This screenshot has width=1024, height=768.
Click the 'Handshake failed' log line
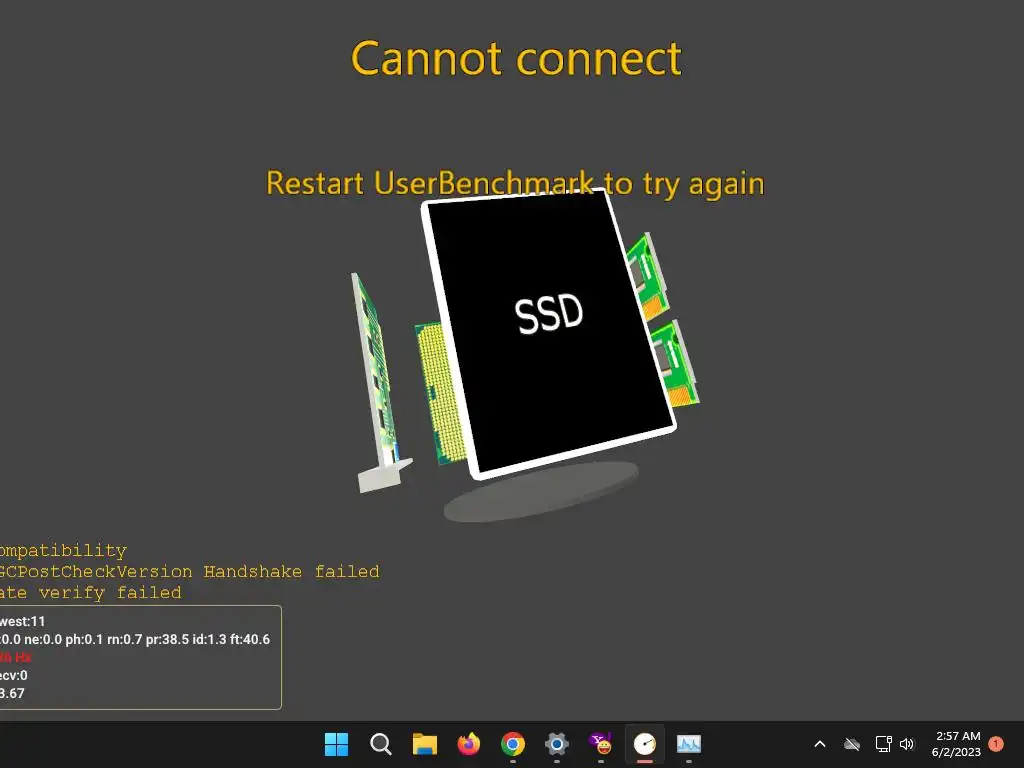tap(189, 571)
